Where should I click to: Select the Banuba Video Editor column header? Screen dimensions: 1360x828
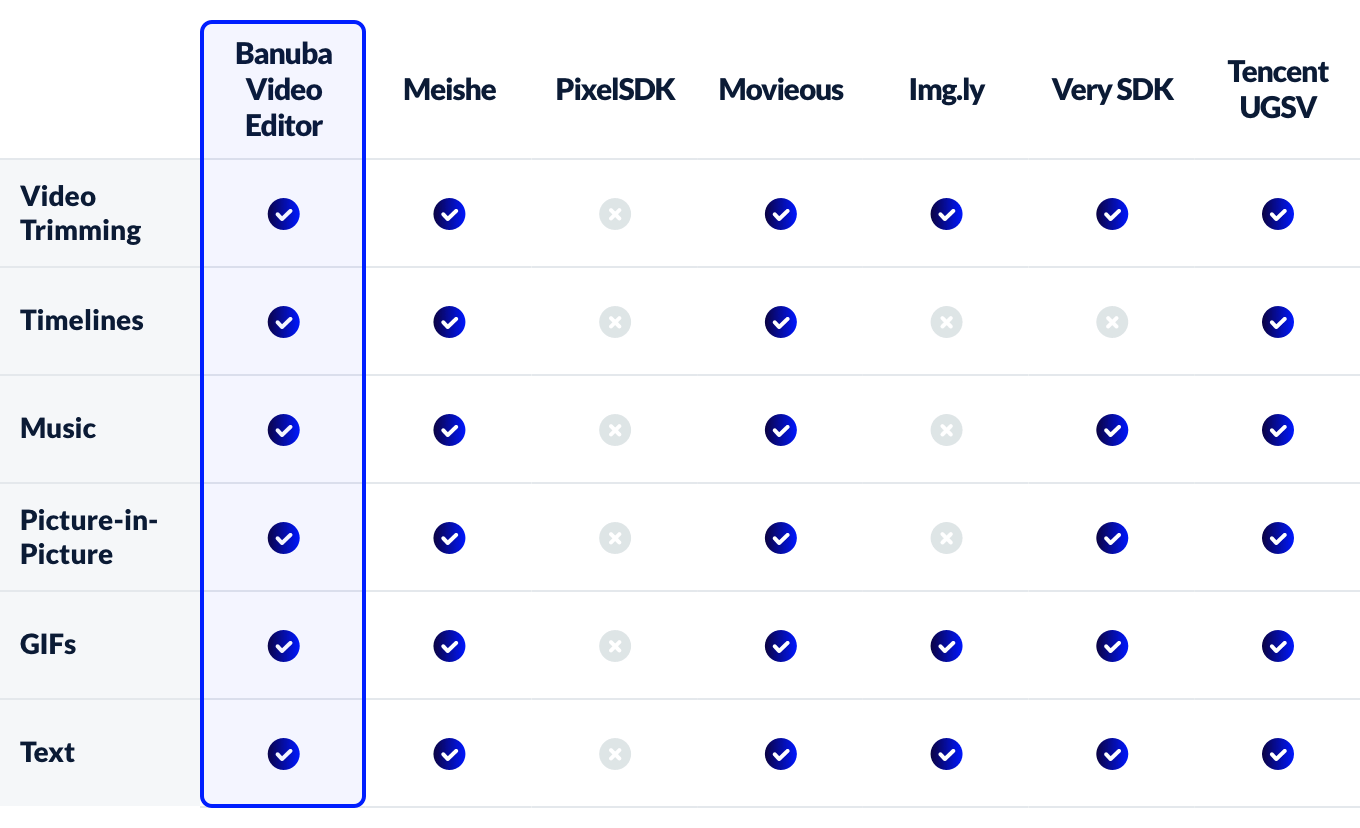(x=284, y=90)
